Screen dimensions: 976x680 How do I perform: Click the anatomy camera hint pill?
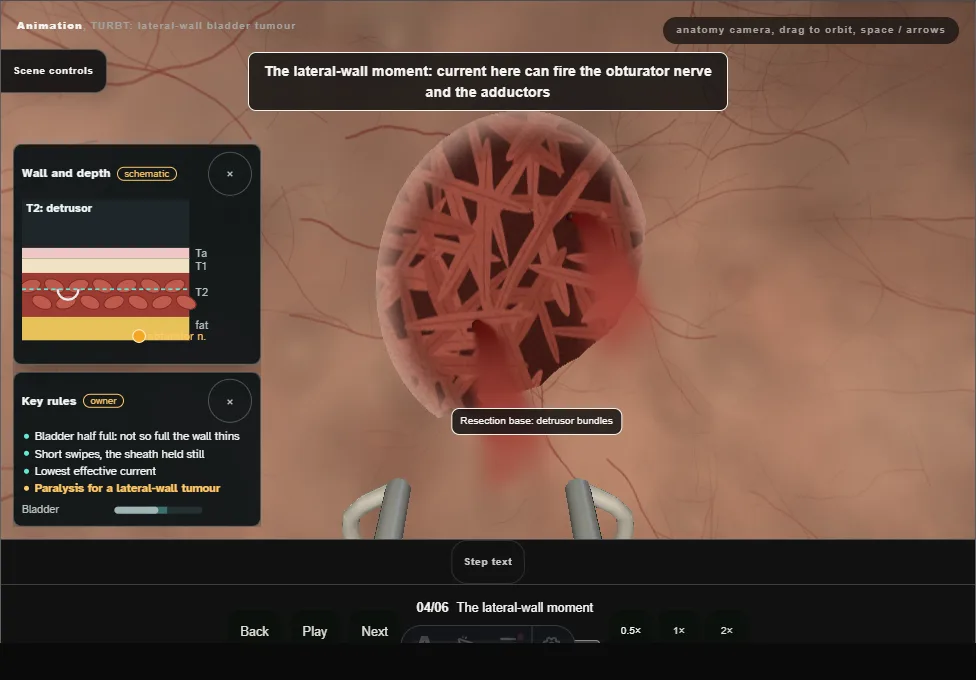coord(810,30)
